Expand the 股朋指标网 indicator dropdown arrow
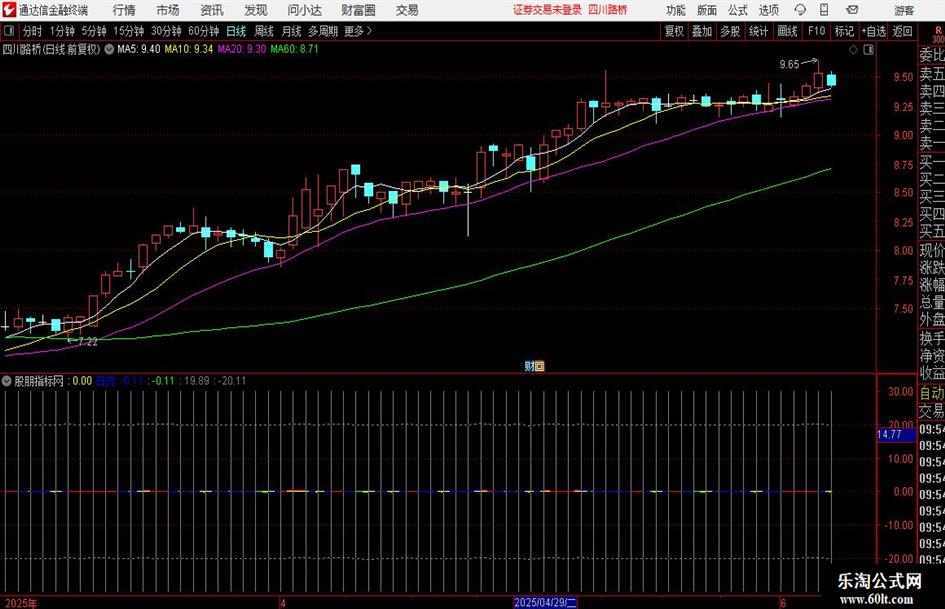 coord(7,381)
